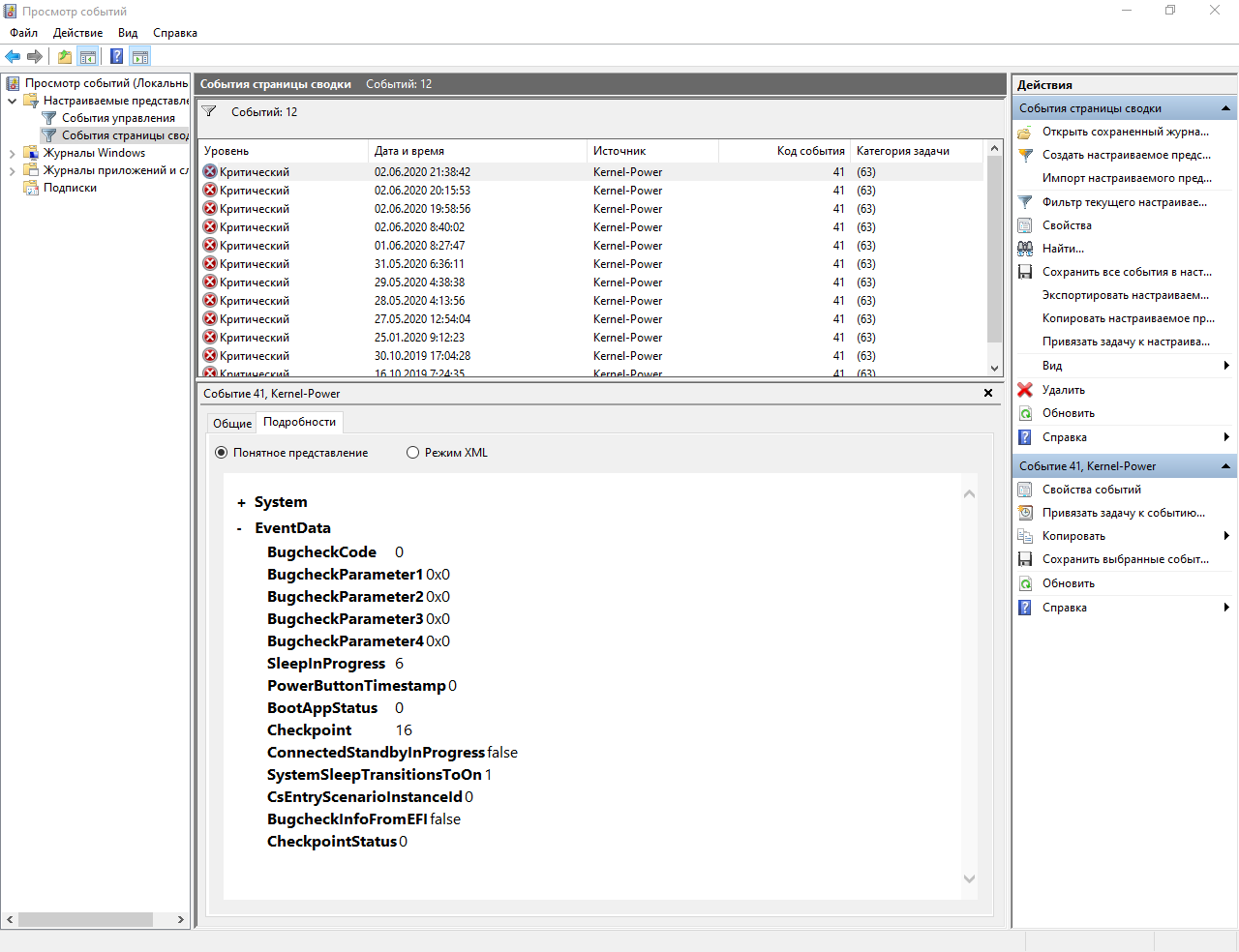Click the Копировать copy icon

click(x=1025, y=536)
